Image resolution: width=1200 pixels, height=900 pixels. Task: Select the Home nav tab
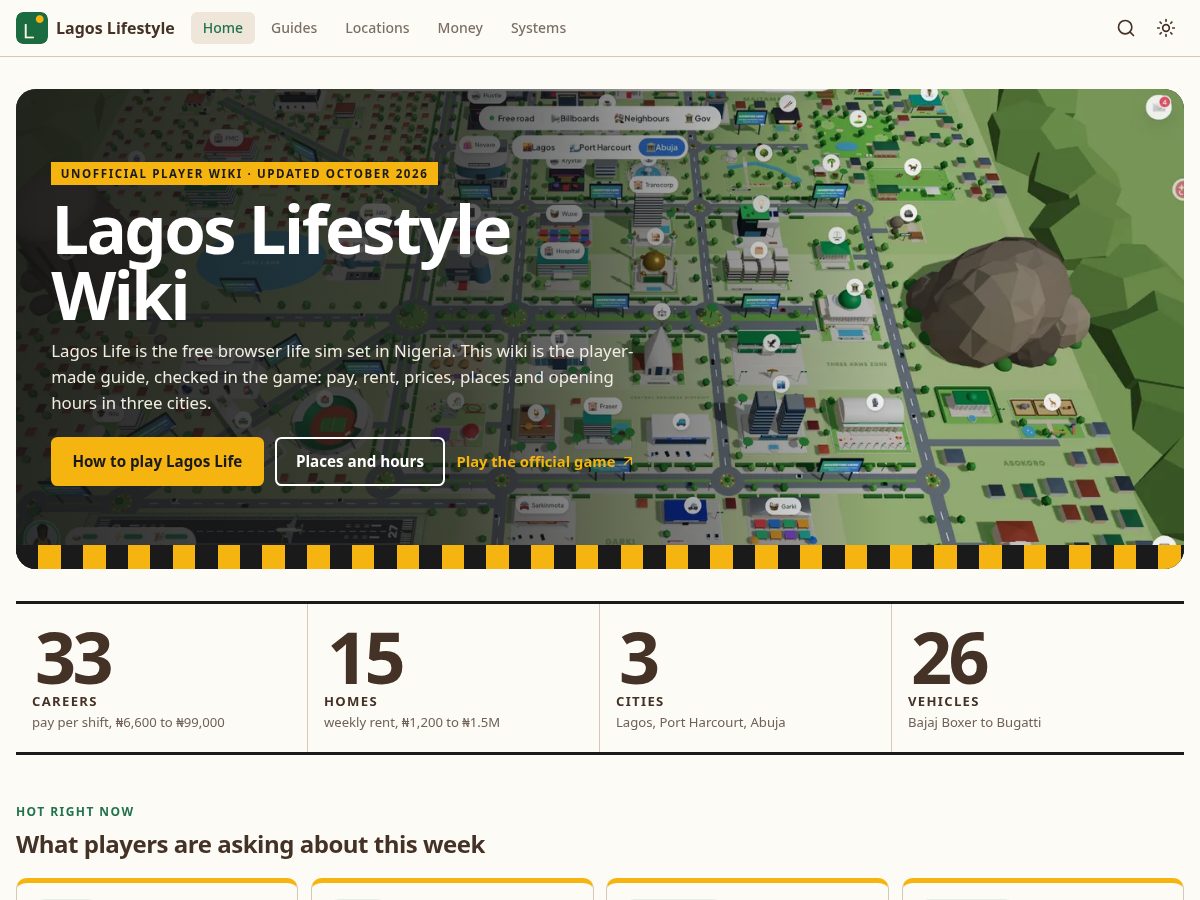[223, 28]
